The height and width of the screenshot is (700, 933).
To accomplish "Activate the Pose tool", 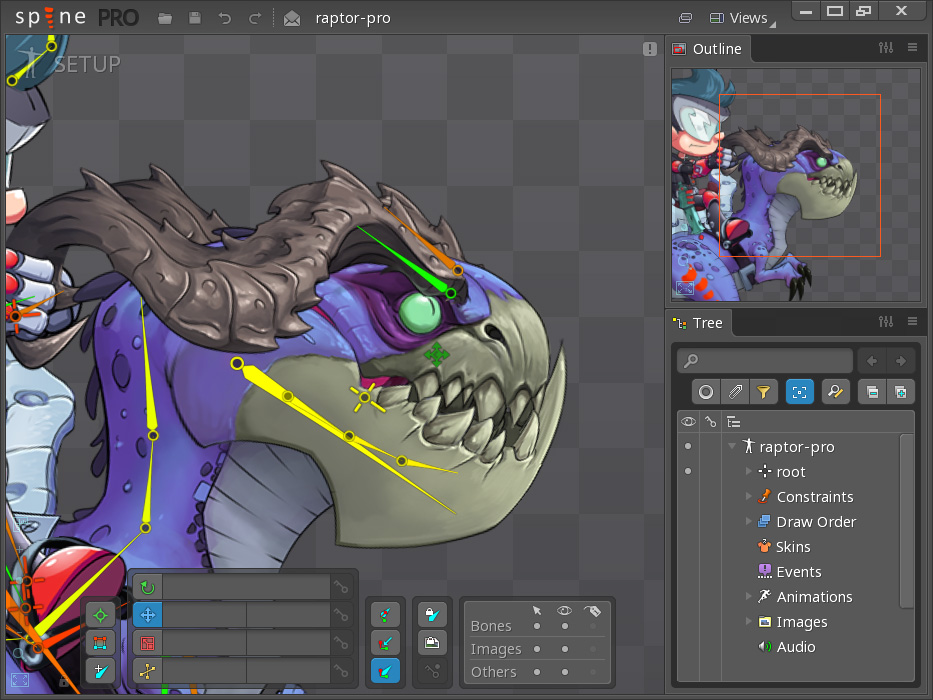I will click(x=99, y=615).
